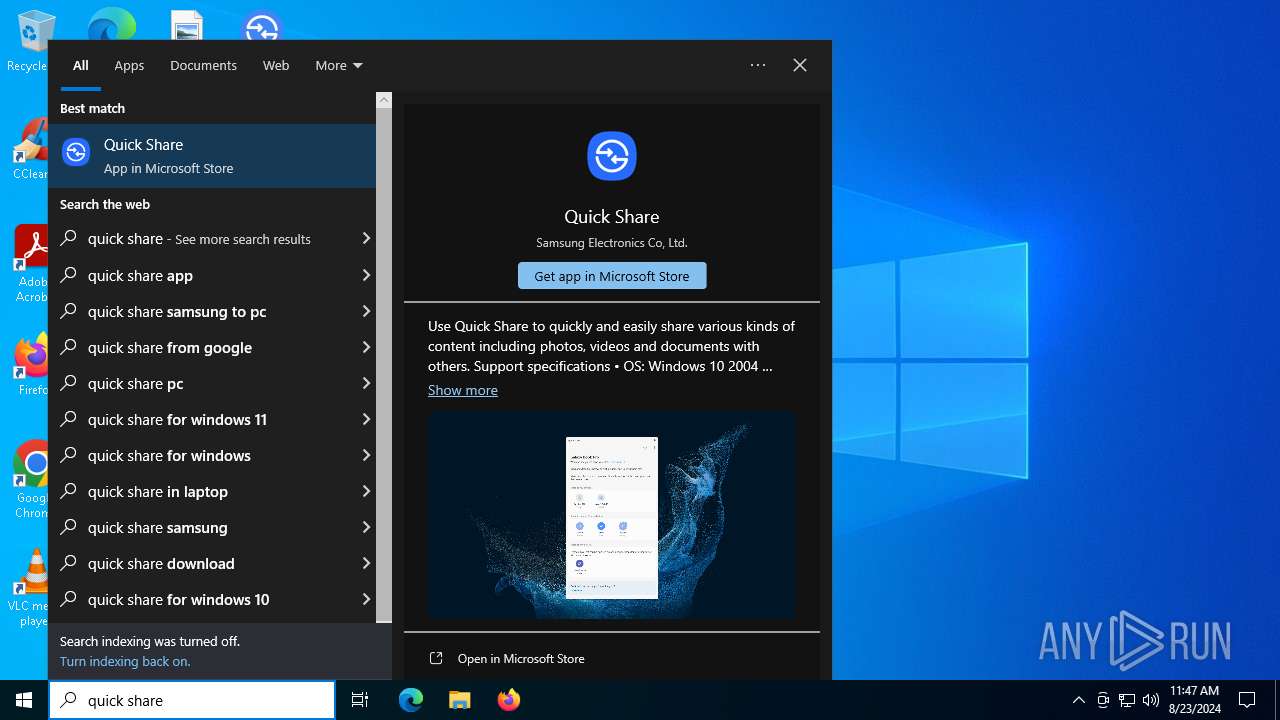Viewport: 1280px width, 720px height.
Task: Click the large Quick Share app logo
Action: [x=612, y=156]
